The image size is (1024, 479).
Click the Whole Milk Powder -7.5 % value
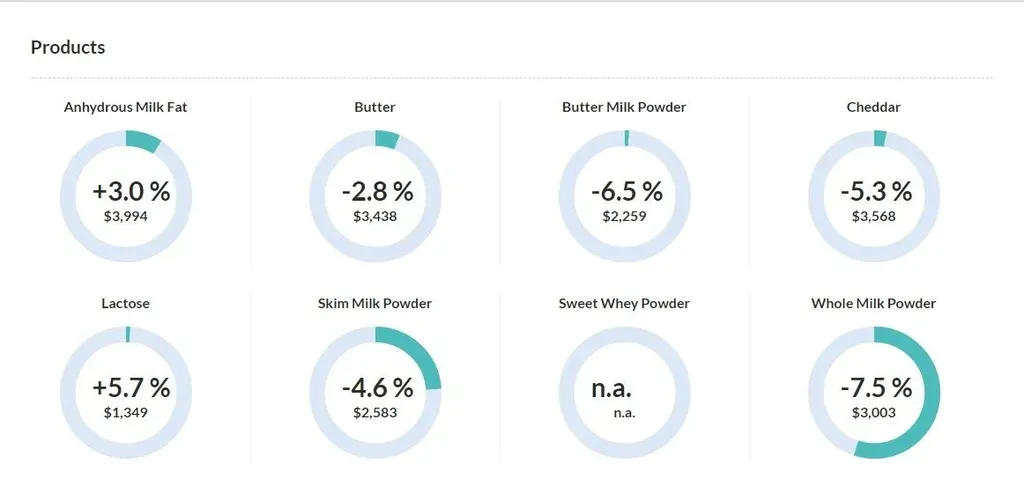[874, 387]
